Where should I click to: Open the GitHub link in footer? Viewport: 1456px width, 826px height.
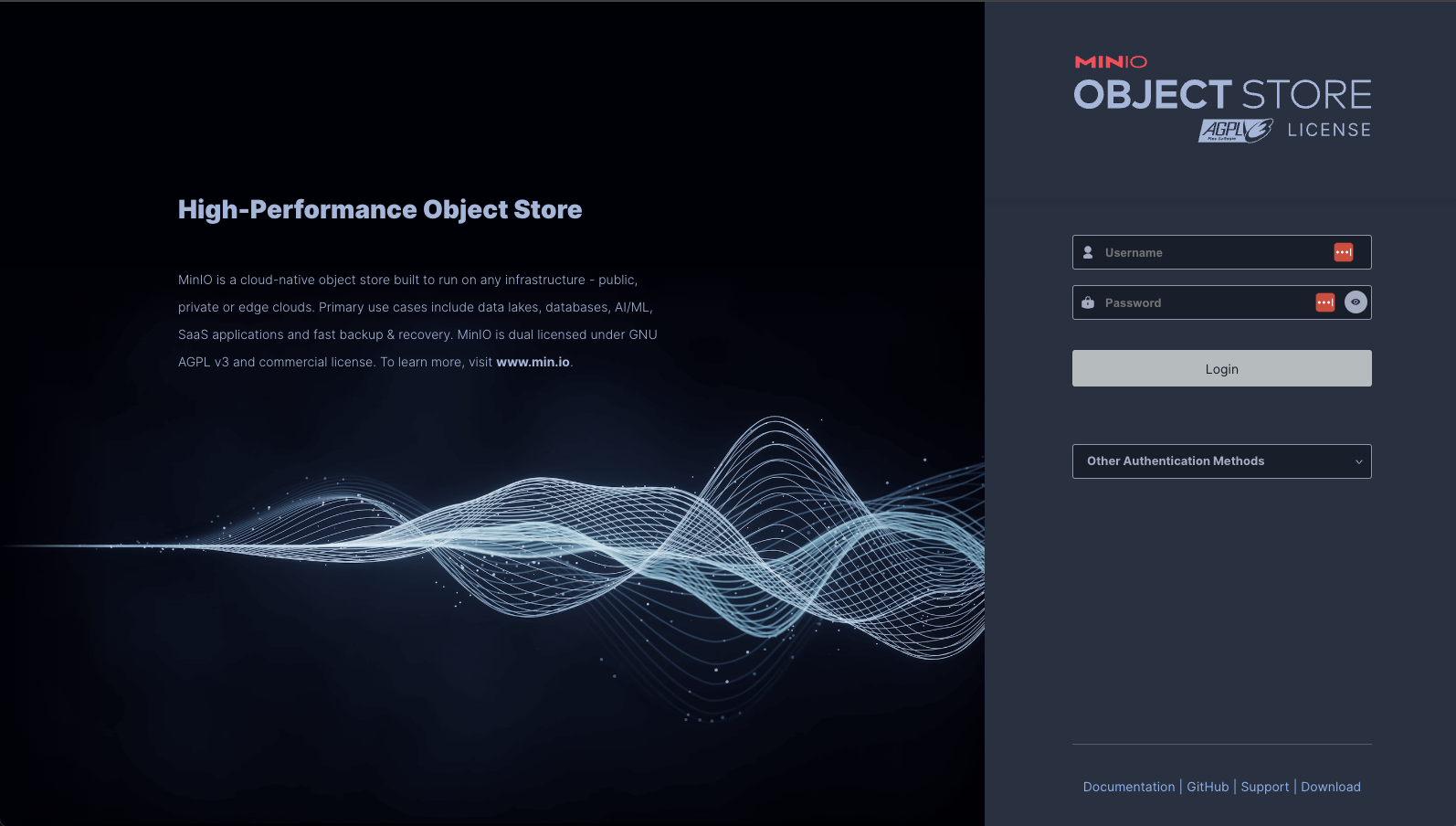pos(1208,787)
